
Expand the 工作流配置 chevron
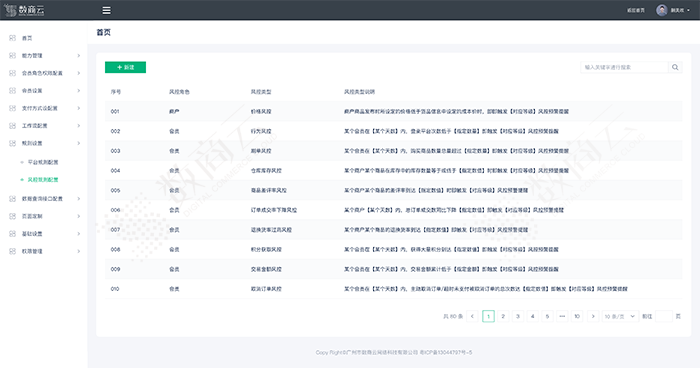click(79, 125)
